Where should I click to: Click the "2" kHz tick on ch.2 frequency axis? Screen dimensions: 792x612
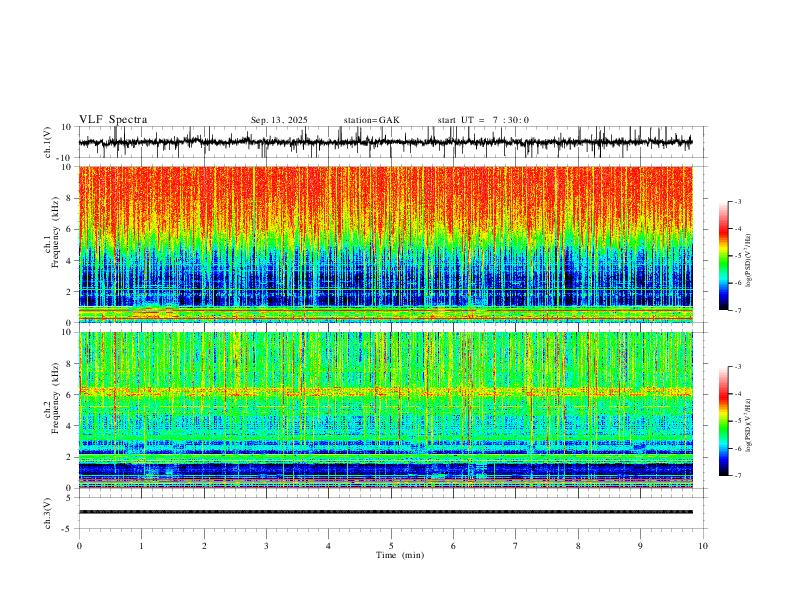[x=70, y=457]
